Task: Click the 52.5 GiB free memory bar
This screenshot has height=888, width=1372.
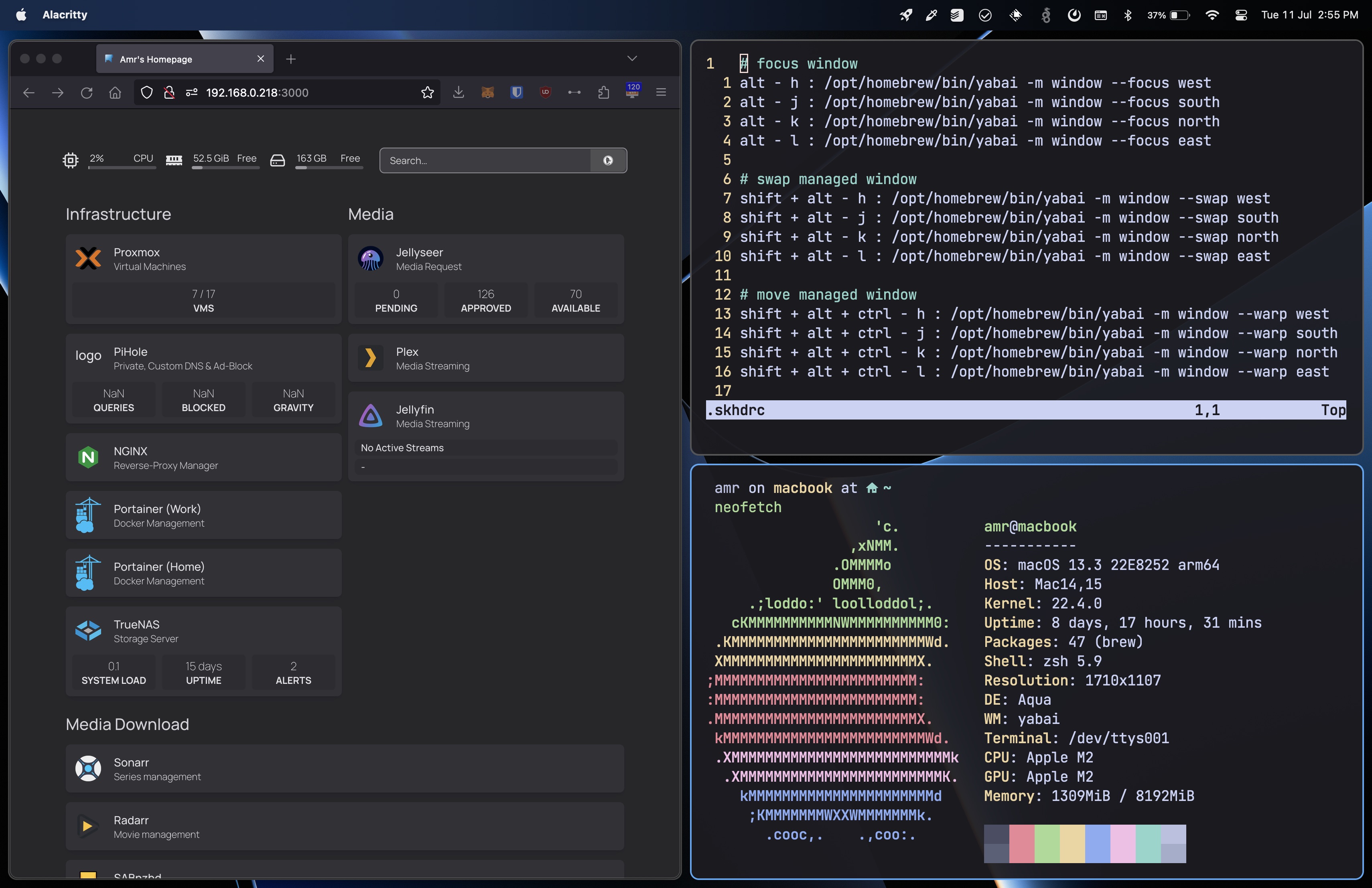Action: [x=225, y=168]
